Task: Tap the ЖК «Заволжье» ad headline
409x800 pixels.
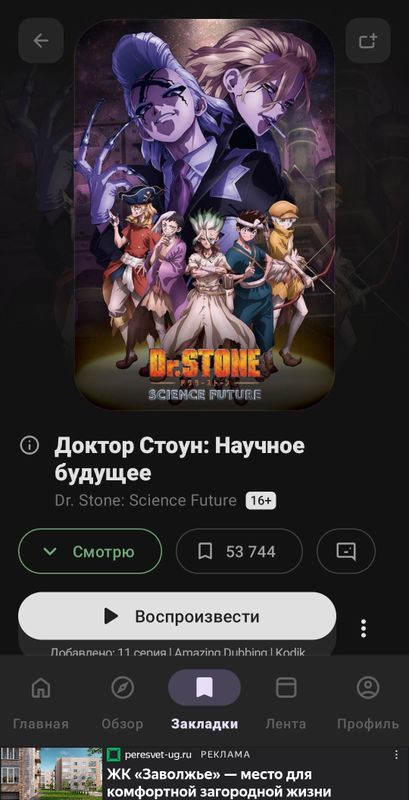Action: (220, 783)
